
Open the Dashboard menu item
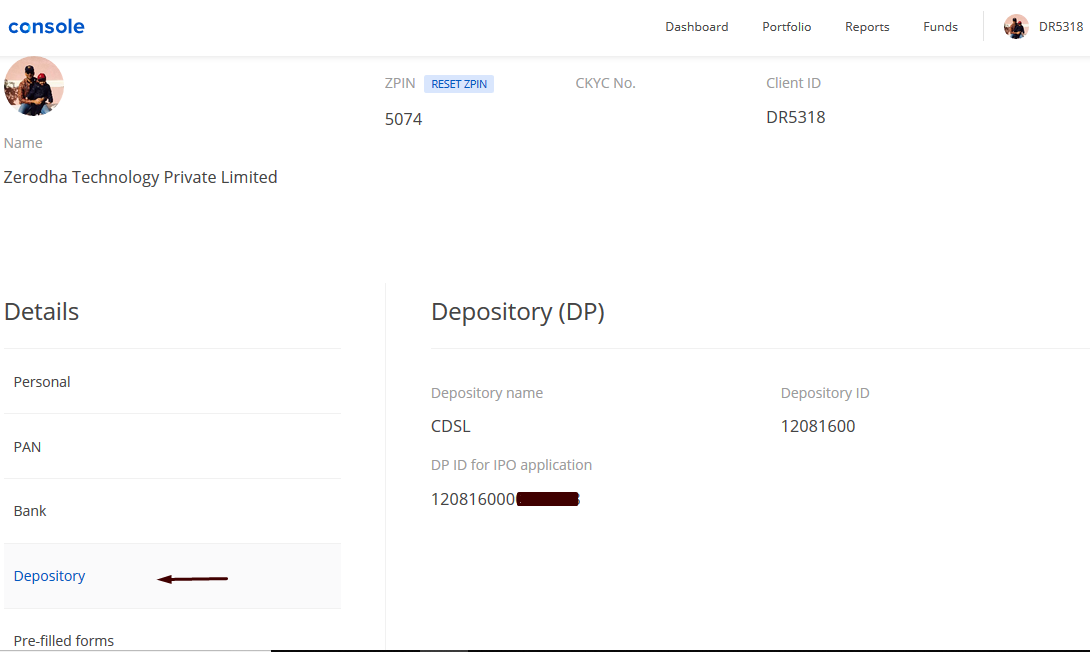tap(697, 26)
